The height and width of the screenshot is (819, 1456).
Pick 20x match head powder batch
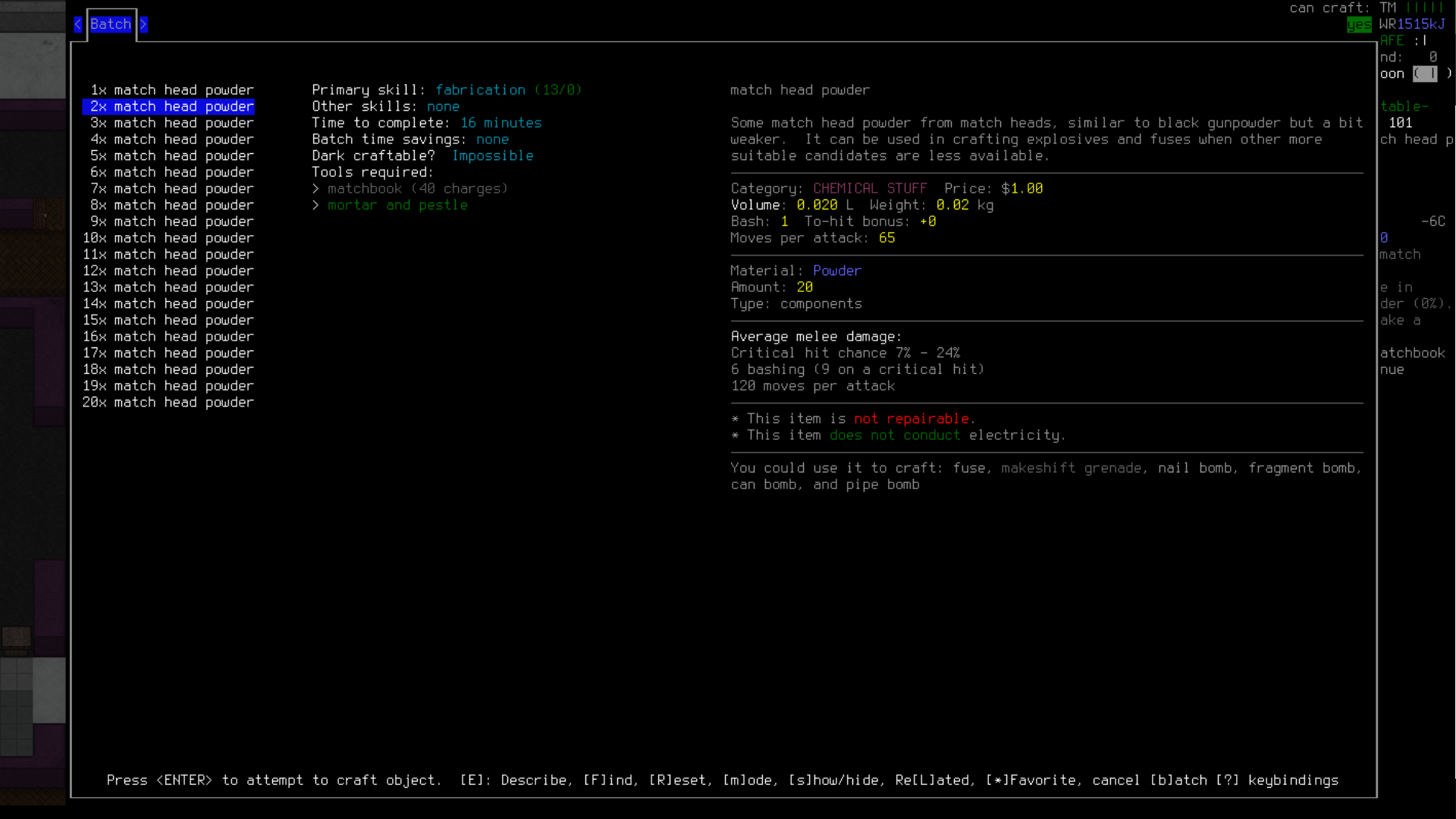pyautogui.click(x=168, y=403)
